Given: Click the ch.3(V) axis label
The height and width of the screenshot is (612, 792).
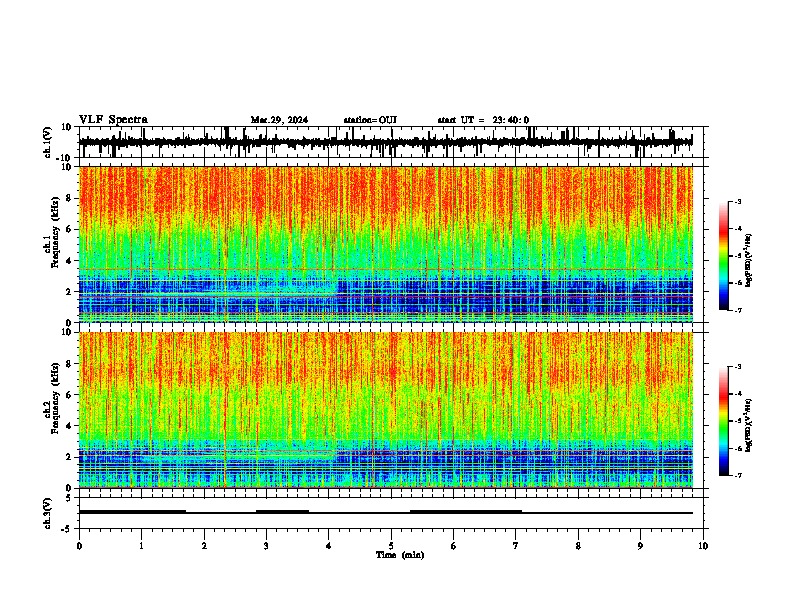Looking at the screenshot, I should tap(48, 514).
